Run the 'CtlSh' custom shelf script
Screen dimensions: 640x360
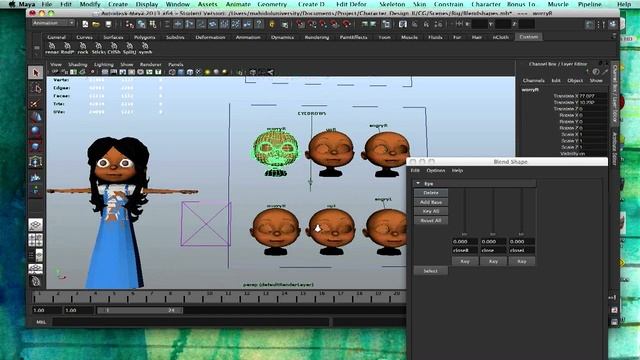click(x=114, y=49)
